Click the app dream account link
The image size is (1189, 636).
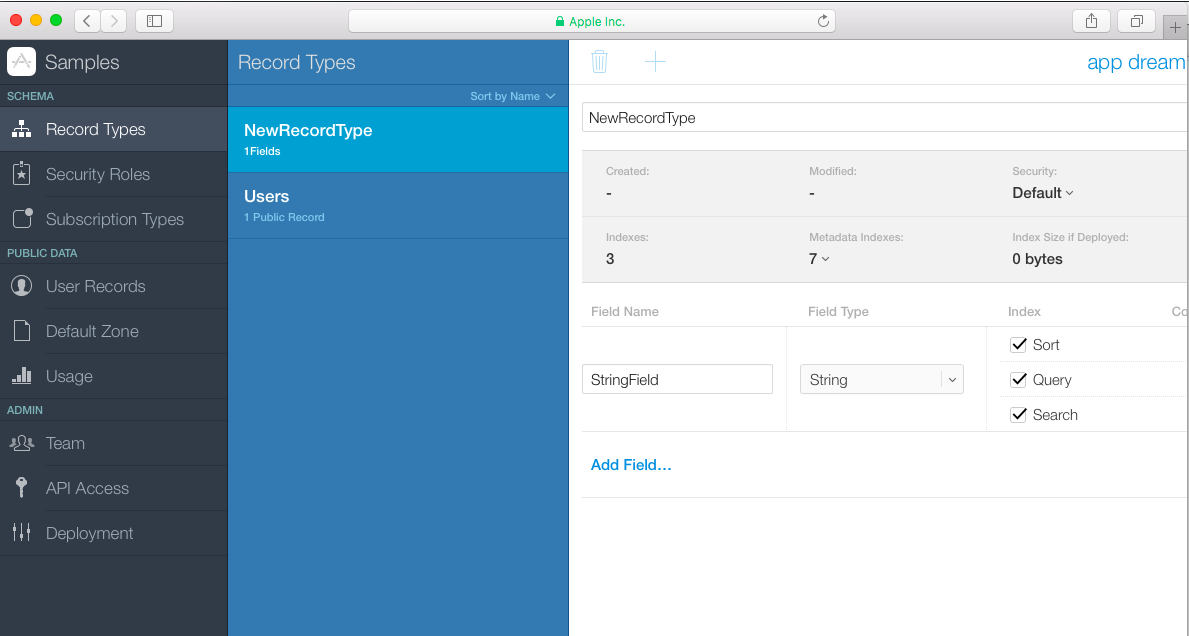tap(1137, 62)
